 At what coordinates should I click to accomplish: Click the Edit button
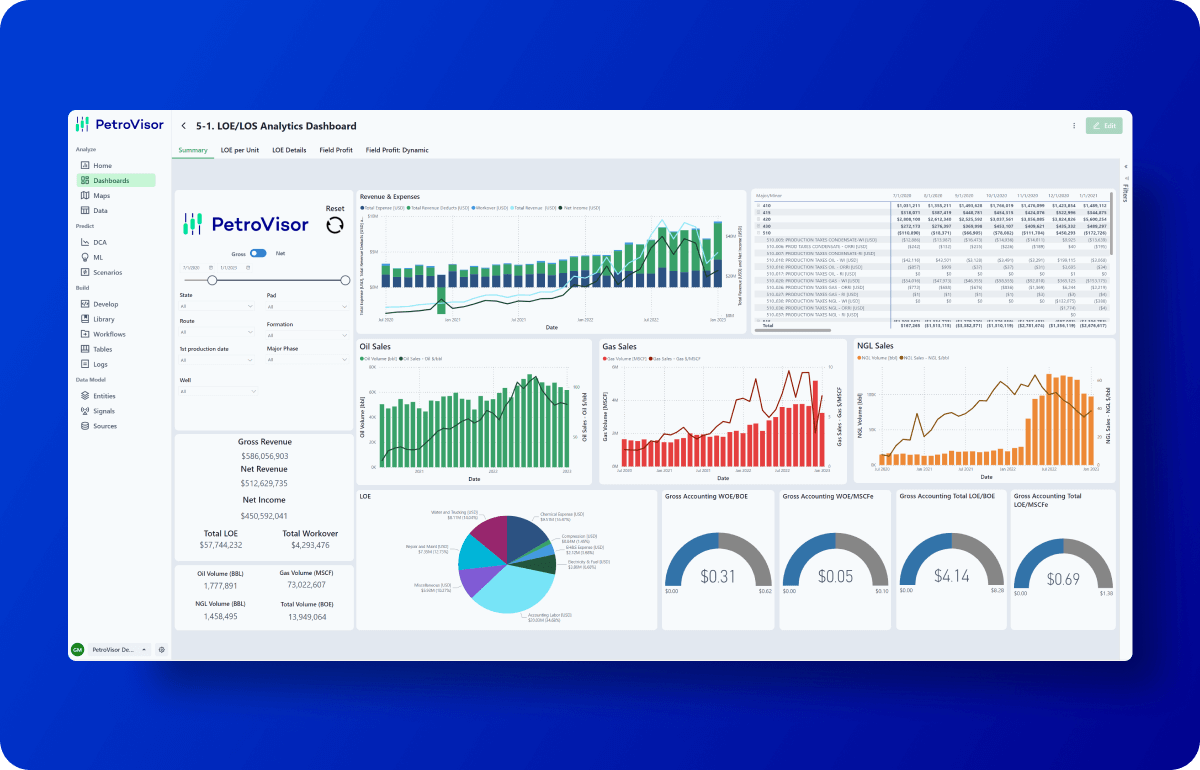pos(1105,126)
